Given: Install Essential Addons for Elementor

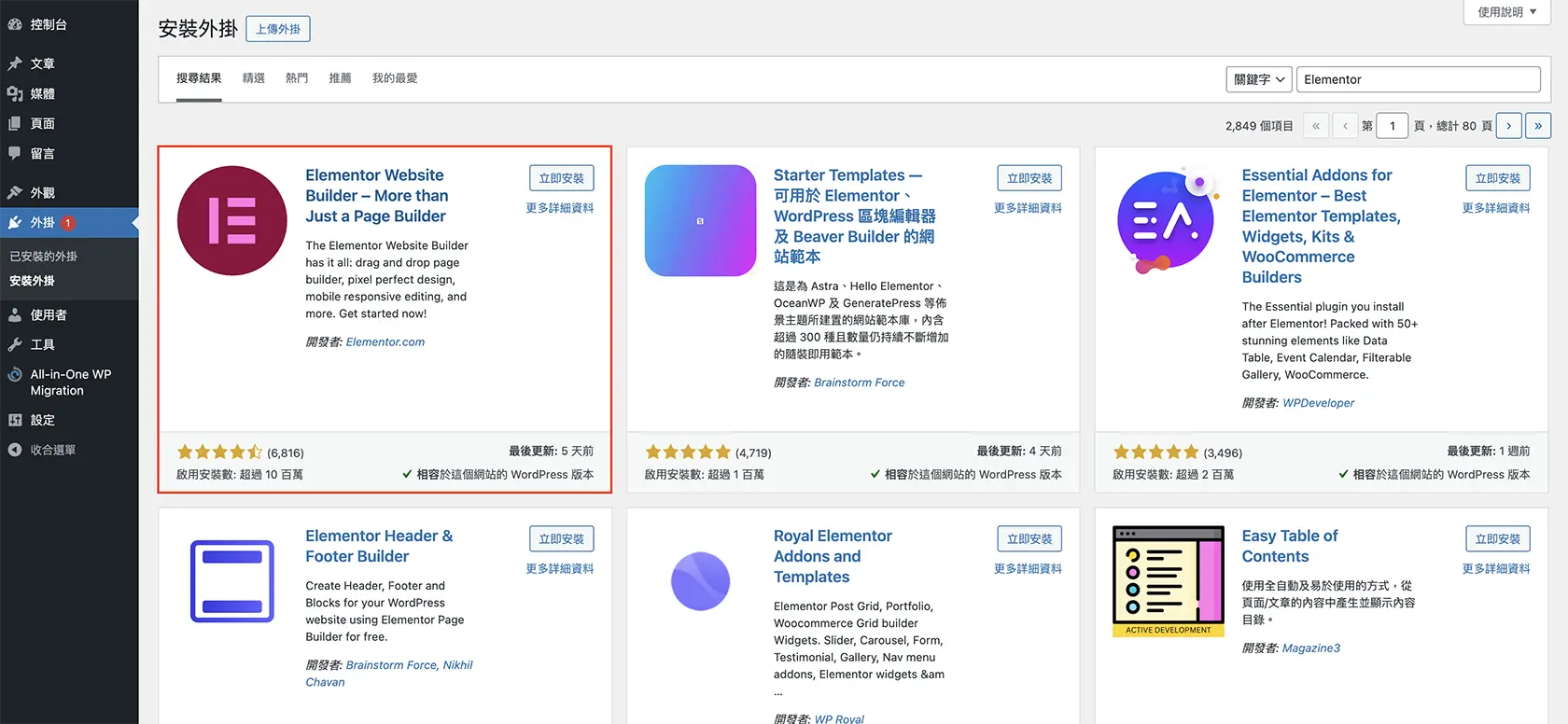Looking at the screenshot, I should coord(1498,178).
